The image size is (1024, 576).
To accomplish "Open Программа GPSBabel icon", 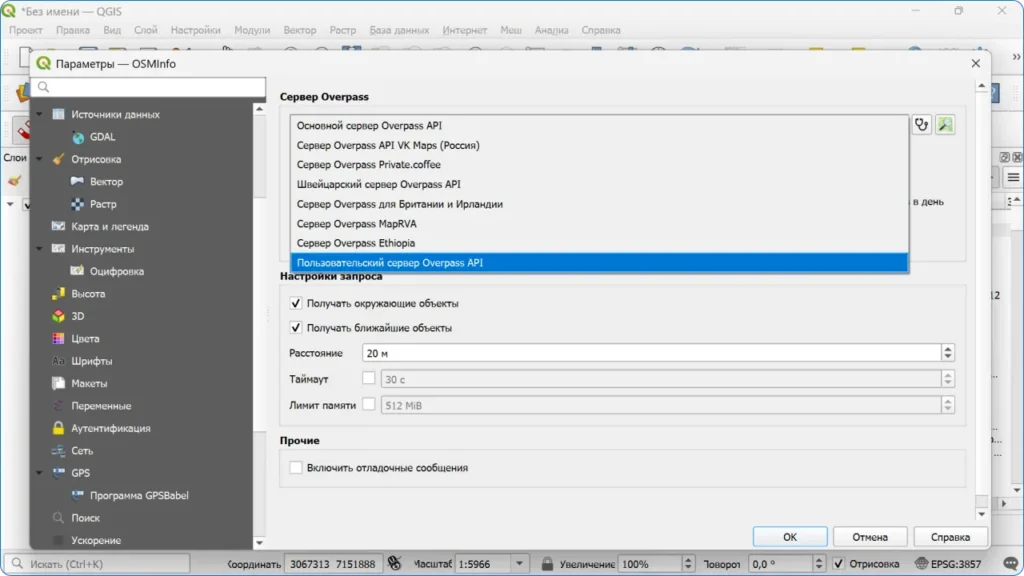I will 78,495.
